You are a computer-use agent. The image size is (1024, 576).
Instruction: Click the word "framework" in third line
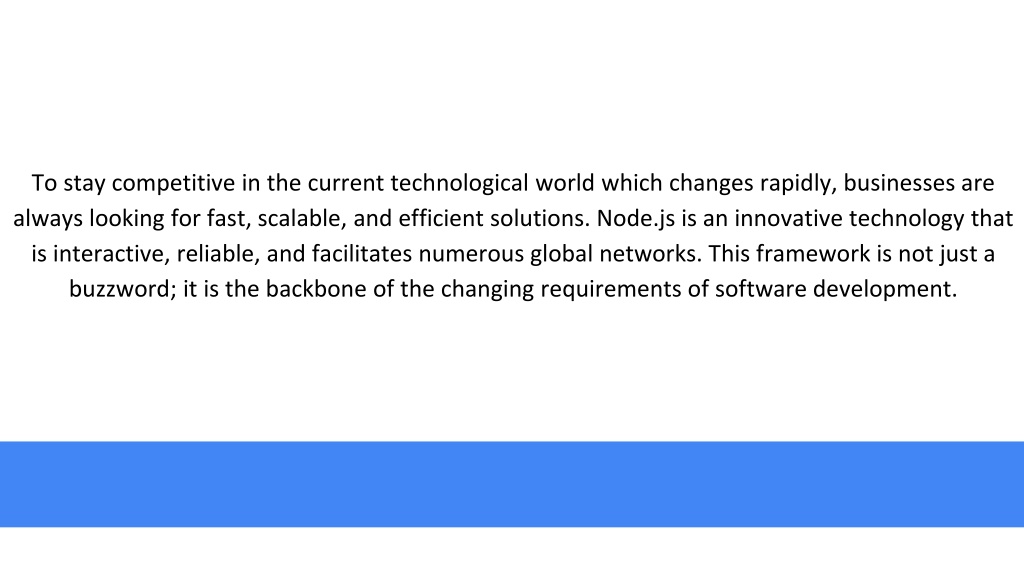[813, 253]
